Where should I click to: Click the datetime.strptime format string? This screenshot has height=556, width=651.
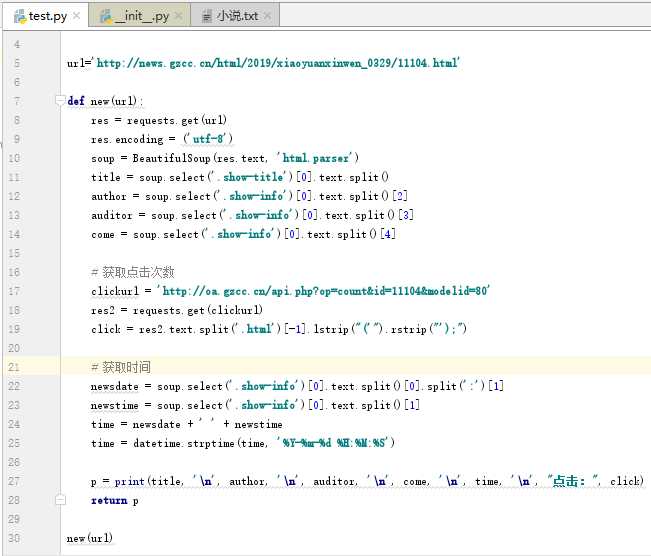(x=332, y=443)
